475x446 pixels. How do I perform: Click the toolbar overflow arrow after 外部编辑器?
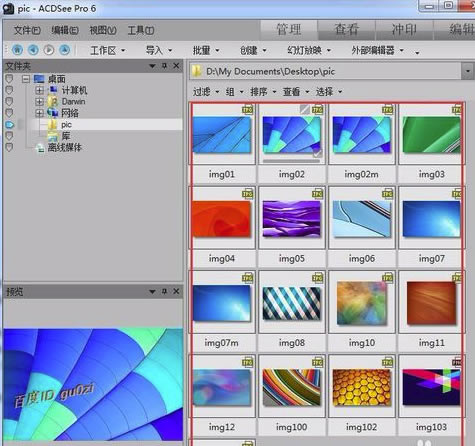[417, 52]
